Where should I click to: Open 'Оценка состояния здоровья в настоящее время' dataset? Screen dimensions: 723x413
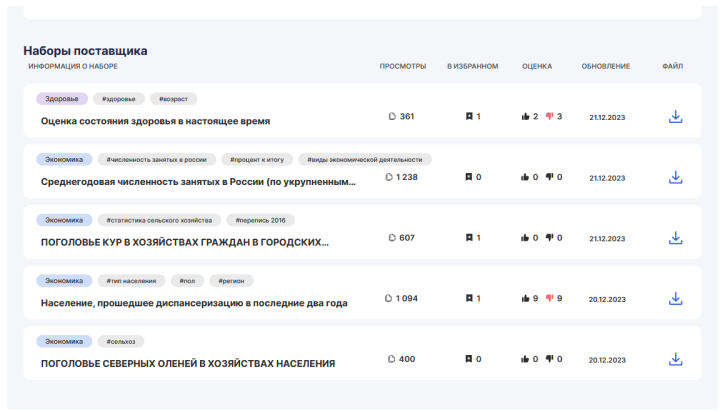tap(155, 121)
